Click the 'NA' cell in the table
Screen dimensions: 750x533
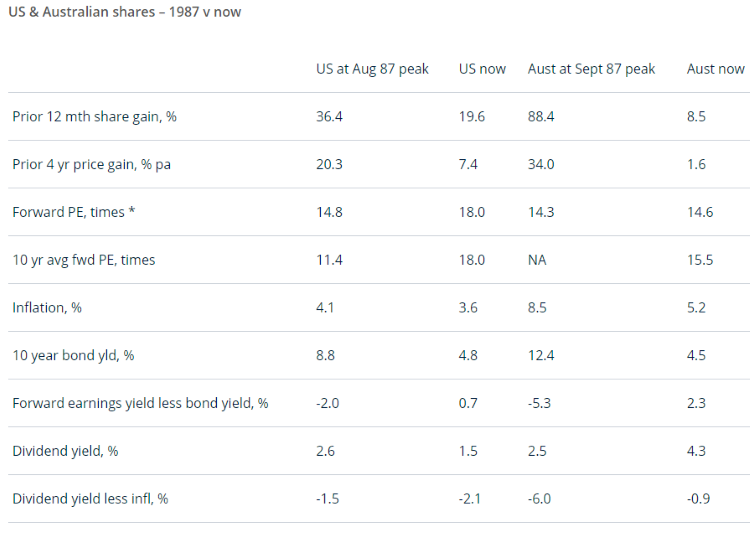click(x=537, y=260)
